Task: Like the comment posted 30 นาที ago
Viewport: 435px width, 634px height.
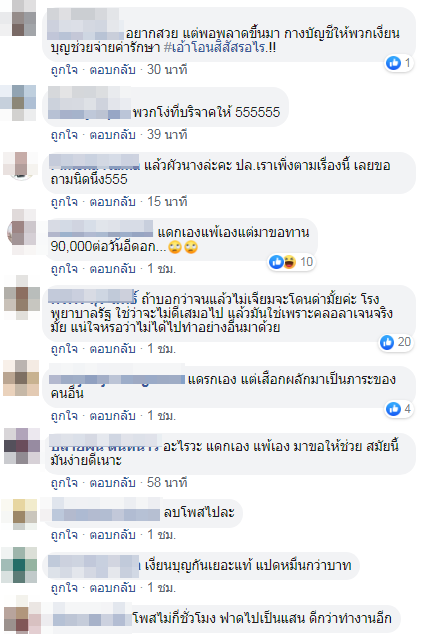Action: pos(64,70)
